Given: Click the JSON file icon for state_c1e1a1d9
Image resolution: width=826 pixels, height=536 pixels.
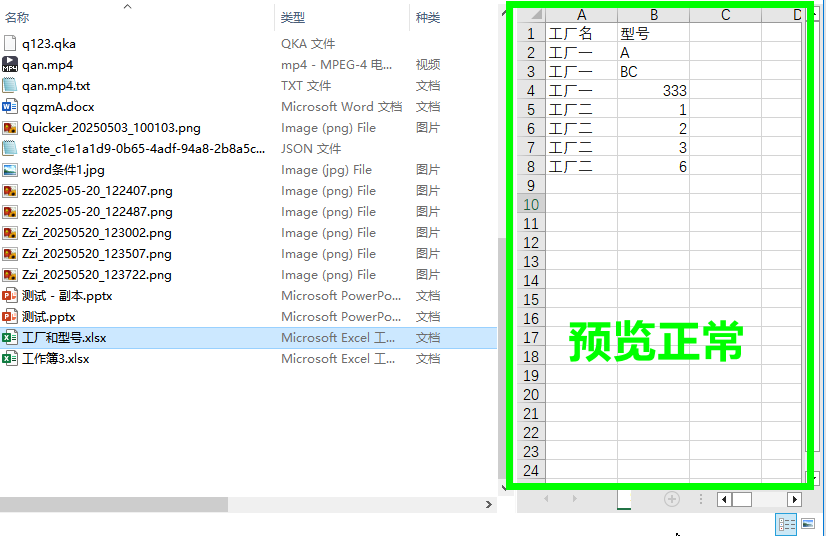Looking at the screenshot, I should pos(9,149).
